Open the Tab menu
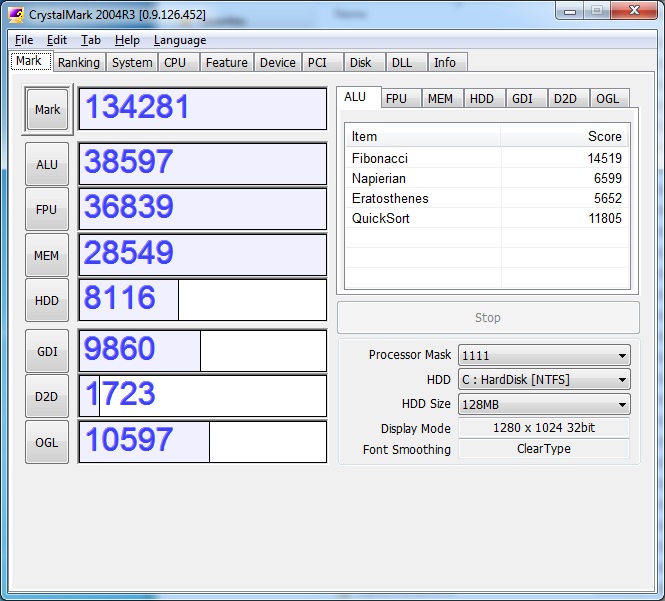 [x=91, y=40]
